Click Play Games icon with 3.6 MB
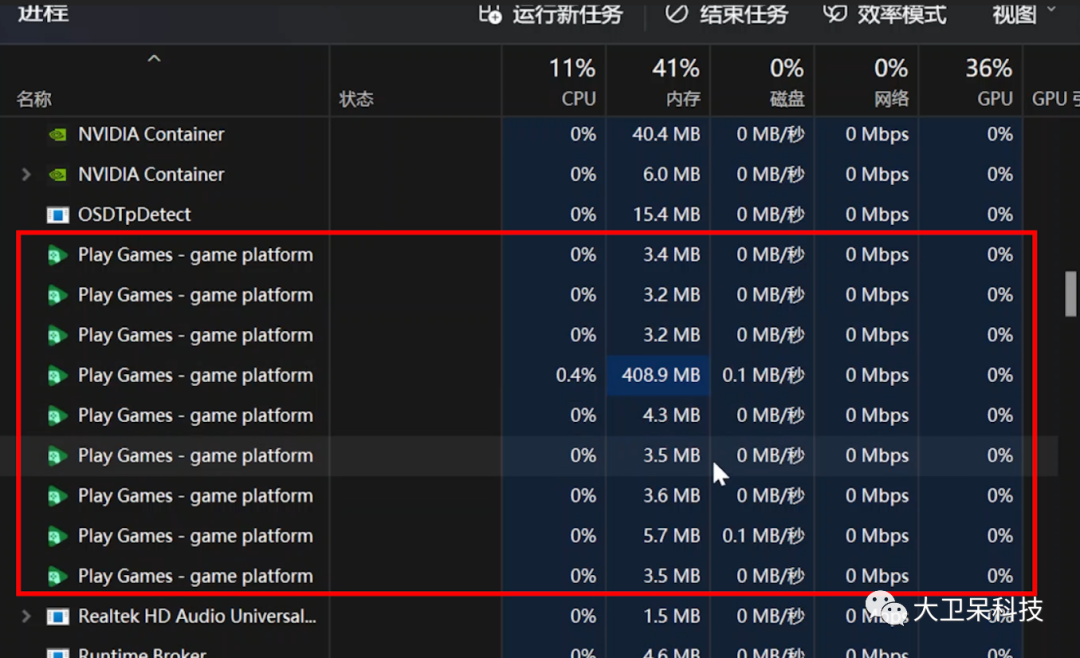 [57, 497]
